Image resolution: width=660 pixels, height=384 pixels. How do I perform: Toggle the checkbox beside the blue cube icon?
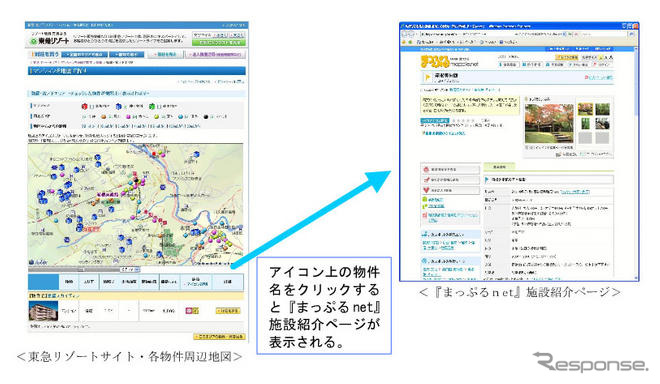point(125,107)
